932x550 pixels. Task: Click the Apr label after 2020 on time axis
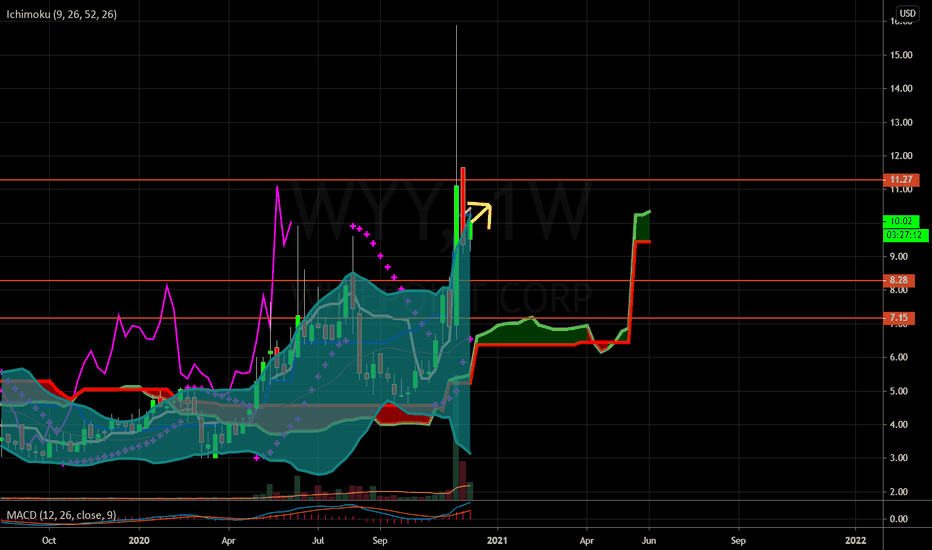[x=228, y=540]
